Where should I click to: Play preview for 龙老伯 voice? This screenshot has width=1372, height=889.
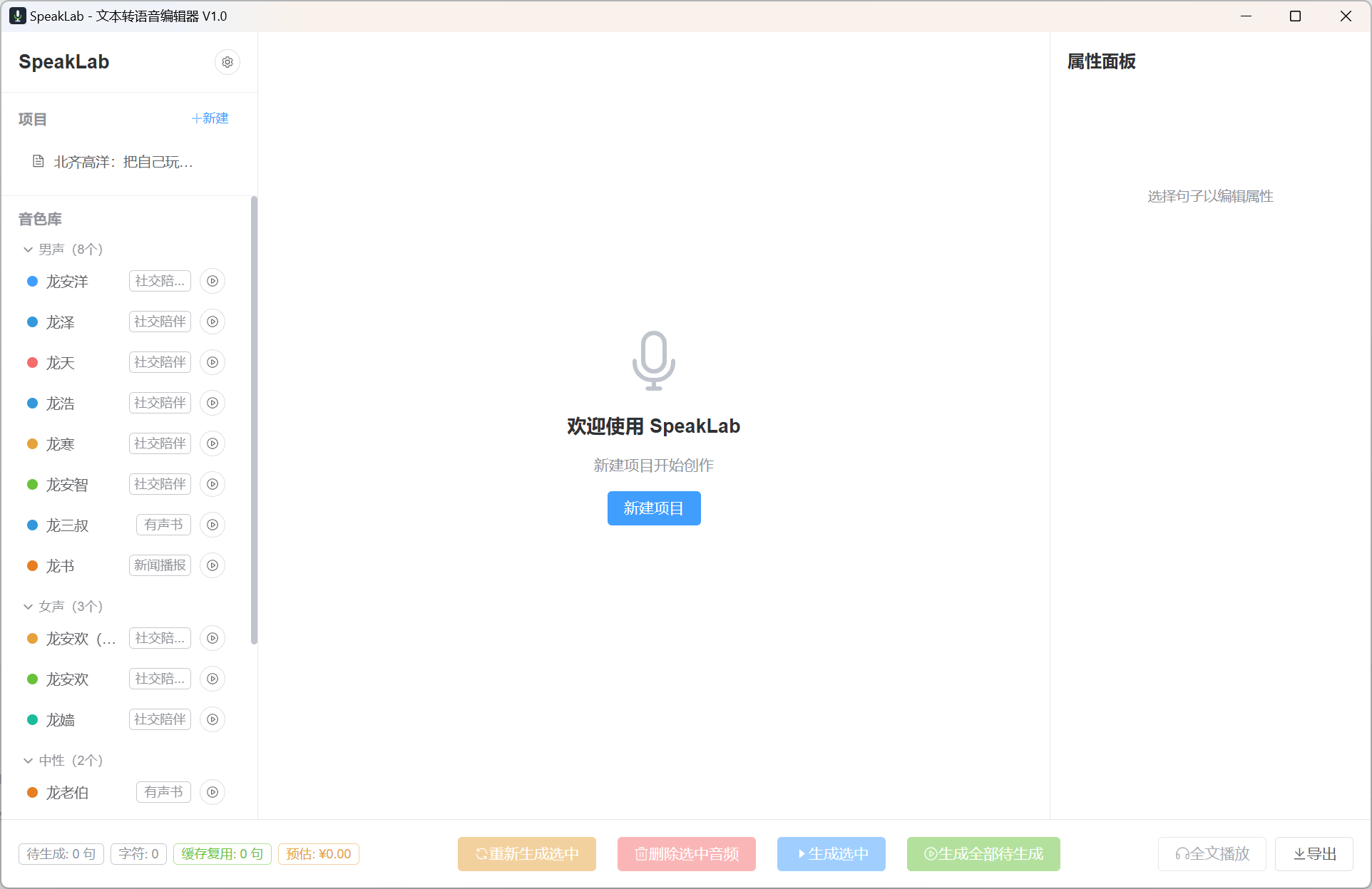coord(213,792)
